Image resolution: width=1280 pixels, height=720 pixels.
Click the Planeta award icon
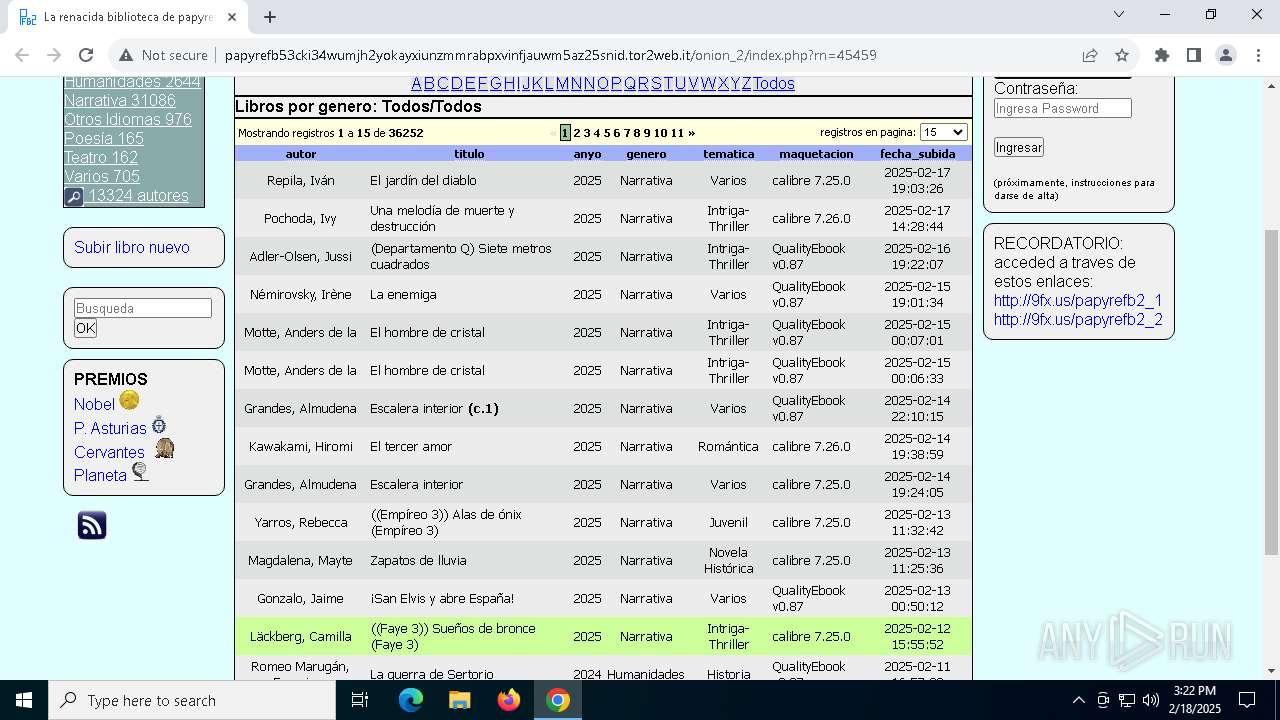click(x=140, y=471)
